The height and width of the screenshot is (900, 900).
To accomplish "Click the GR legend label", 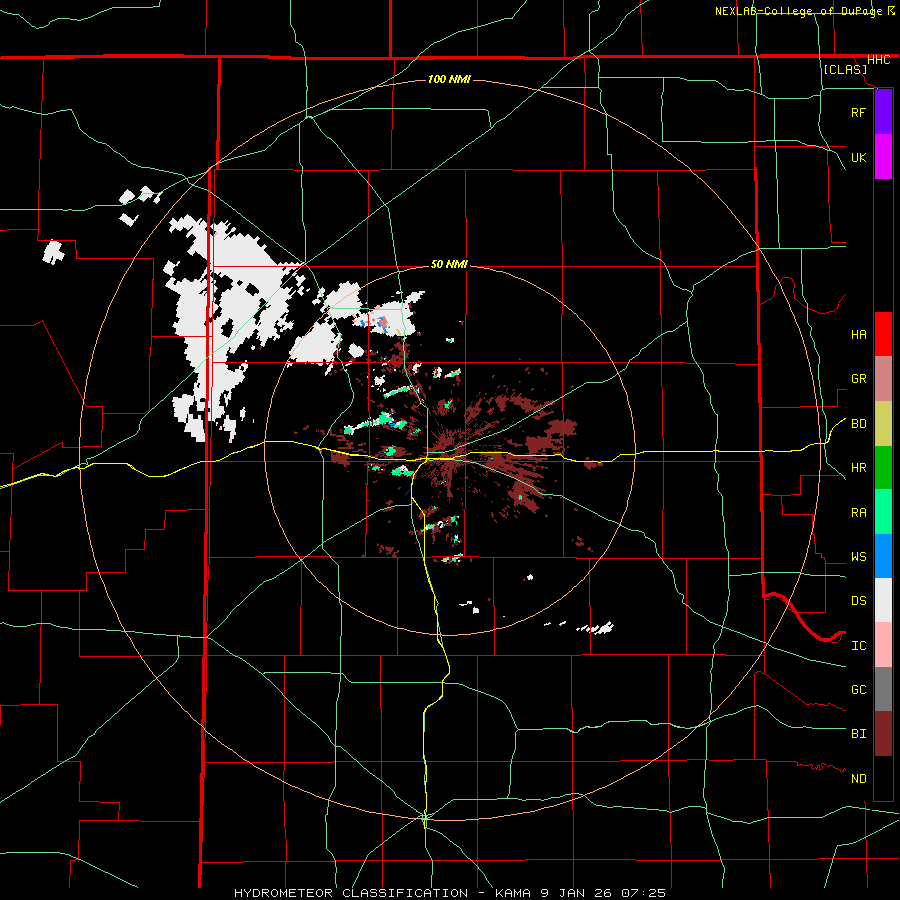I will (858, 379).
